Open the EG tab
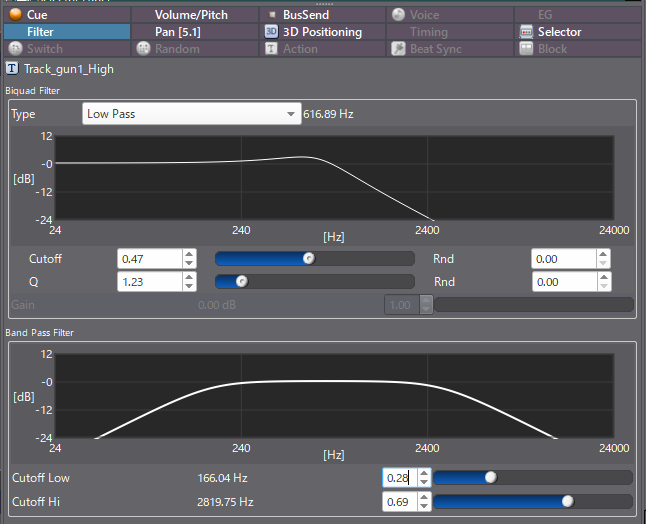The height and width of the screenshot is (524, 646). (x=578, y=15)
